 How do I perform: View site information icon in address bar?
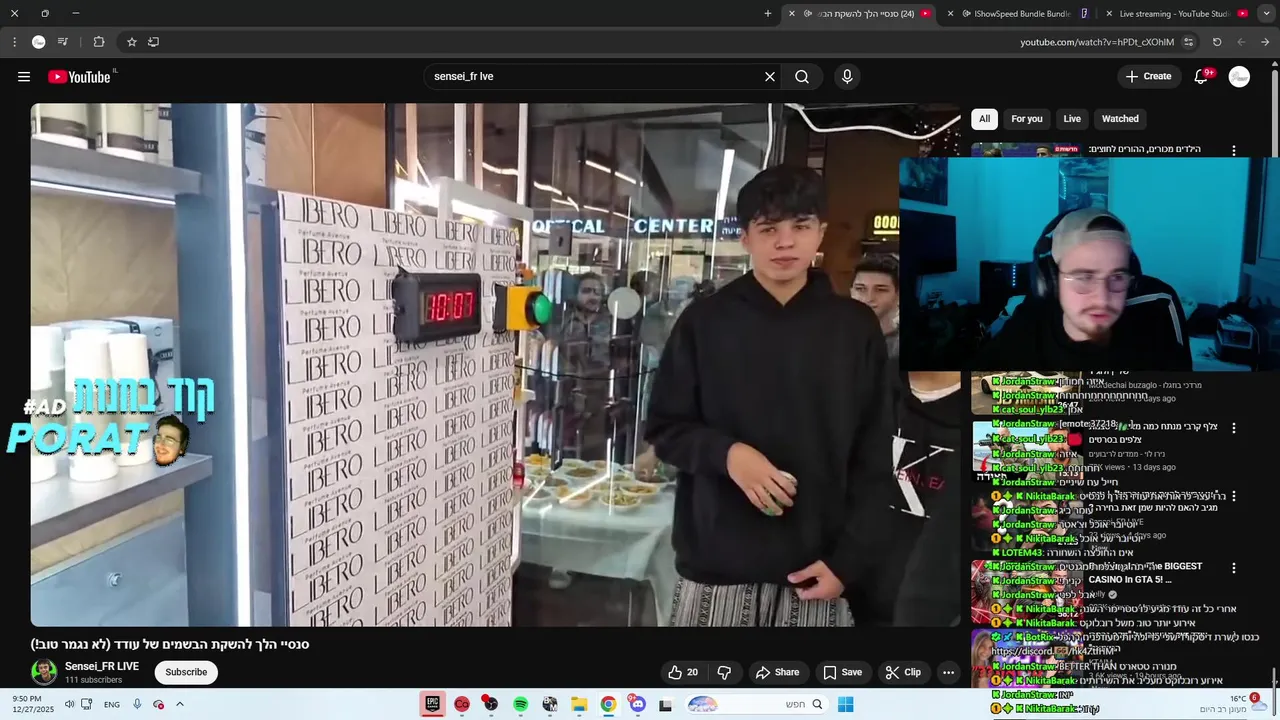point(1188,42)
